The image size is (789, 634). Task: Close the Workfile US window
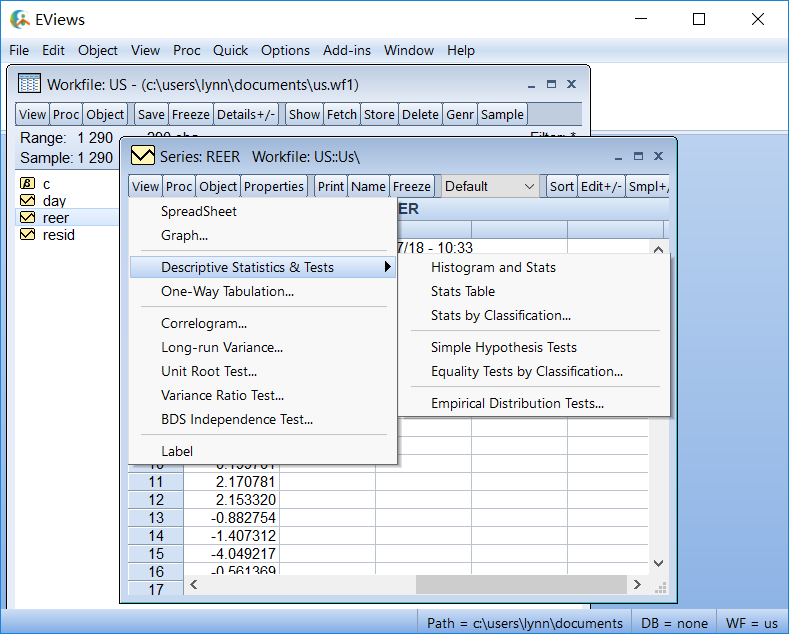point(571,84)
